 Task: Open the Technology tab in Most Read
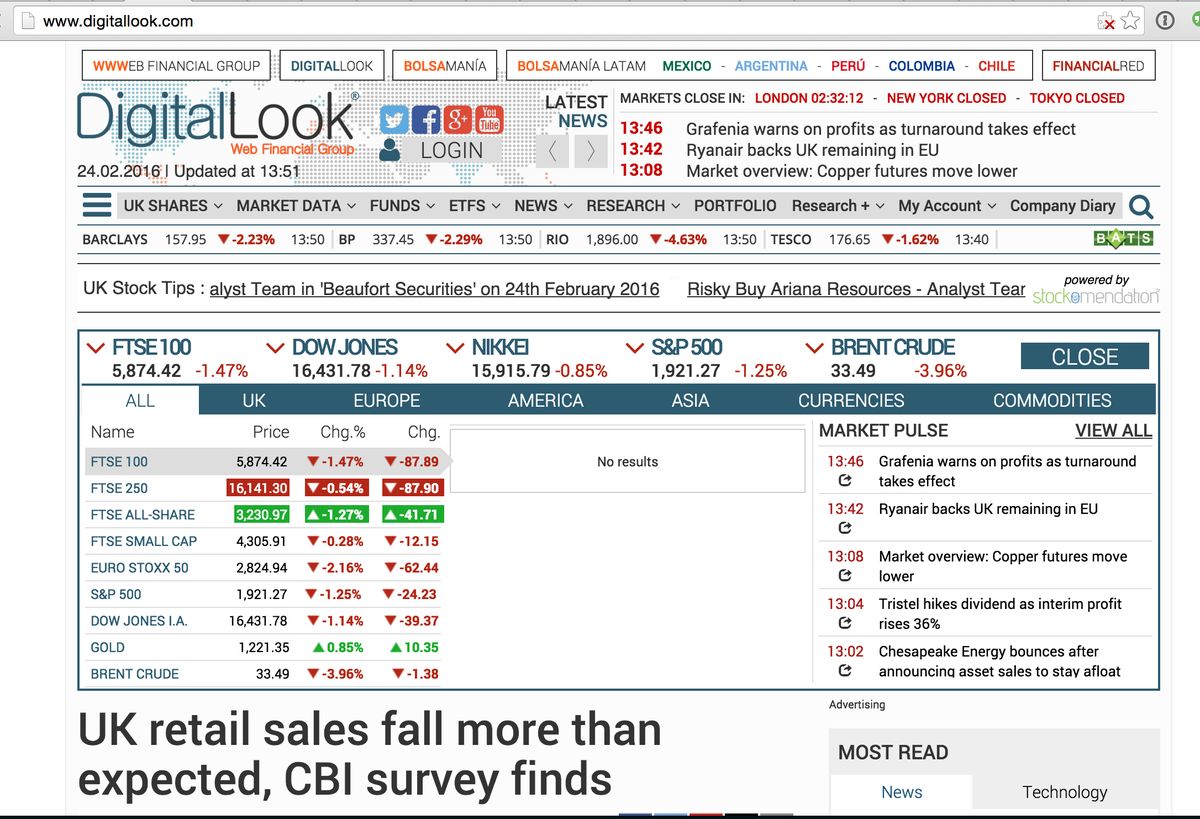pos(1065,792)
